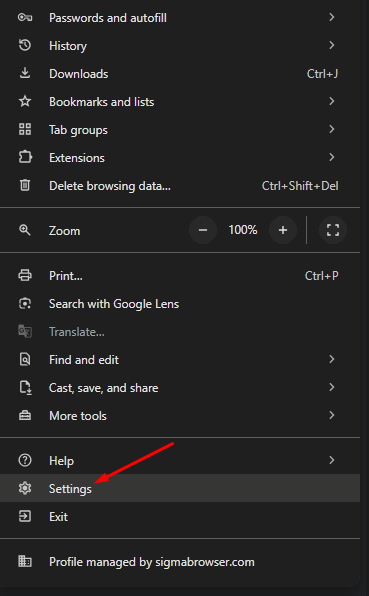Expand the Bookmarks and lists submenu arrow
This screenshot has height=596, width=369.
tap(332, 101)
